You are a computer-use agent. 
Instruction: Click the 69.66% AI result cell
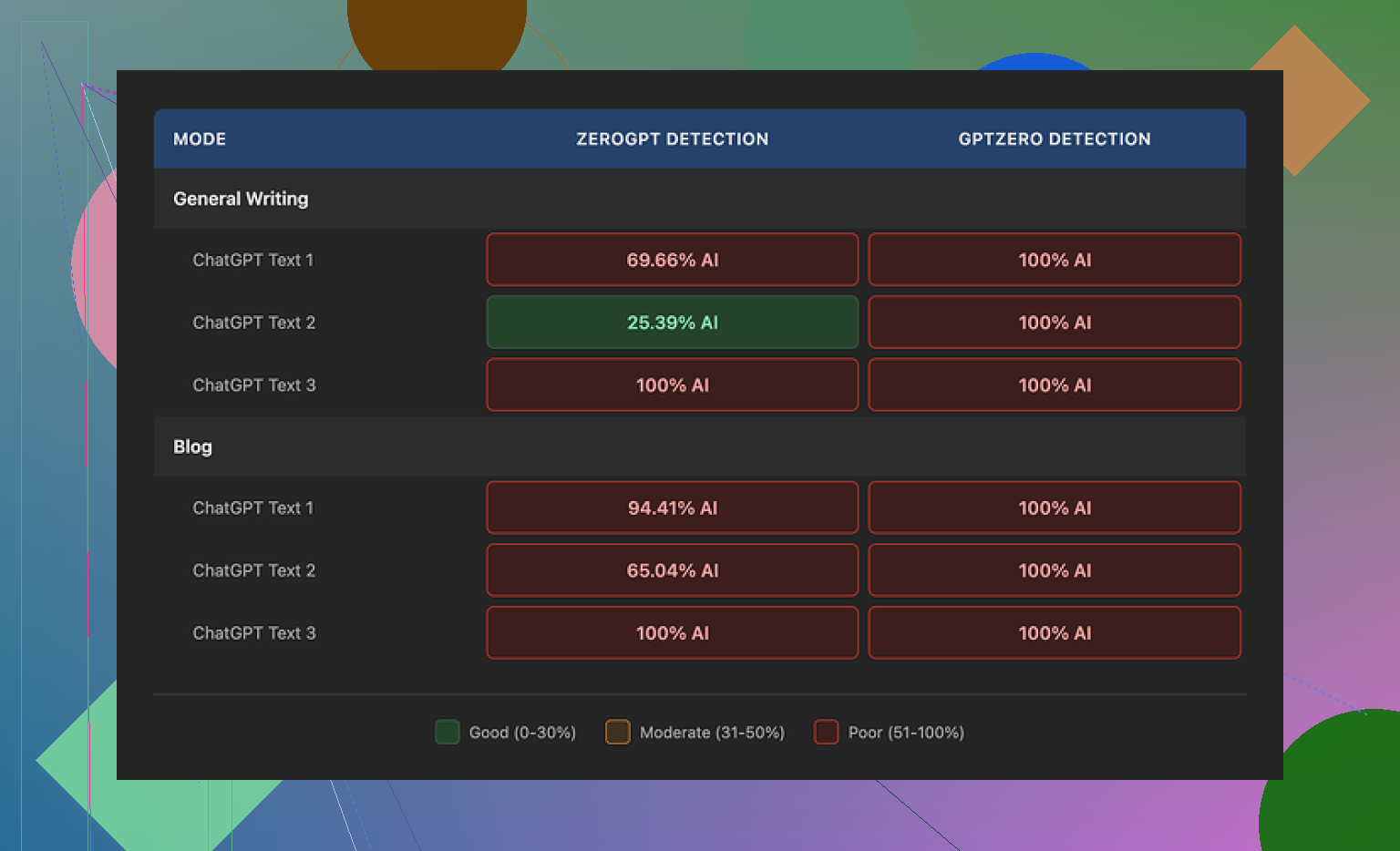672,260
